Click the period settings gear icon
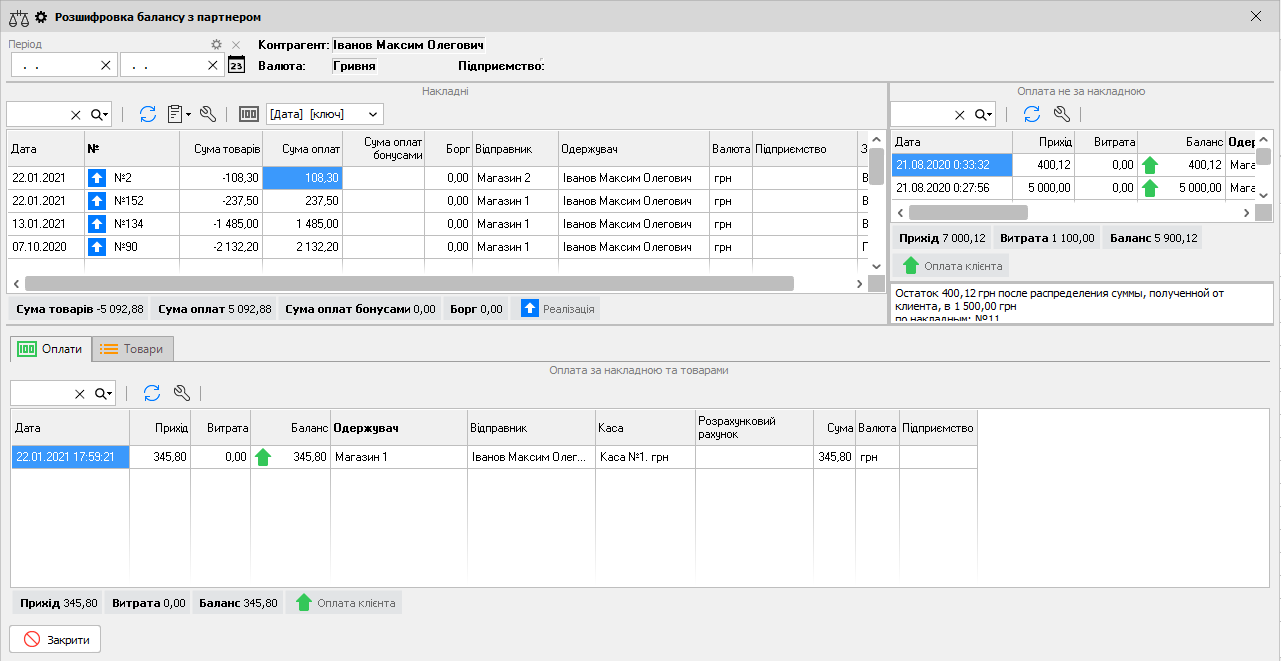 click(x=216, y=45)
